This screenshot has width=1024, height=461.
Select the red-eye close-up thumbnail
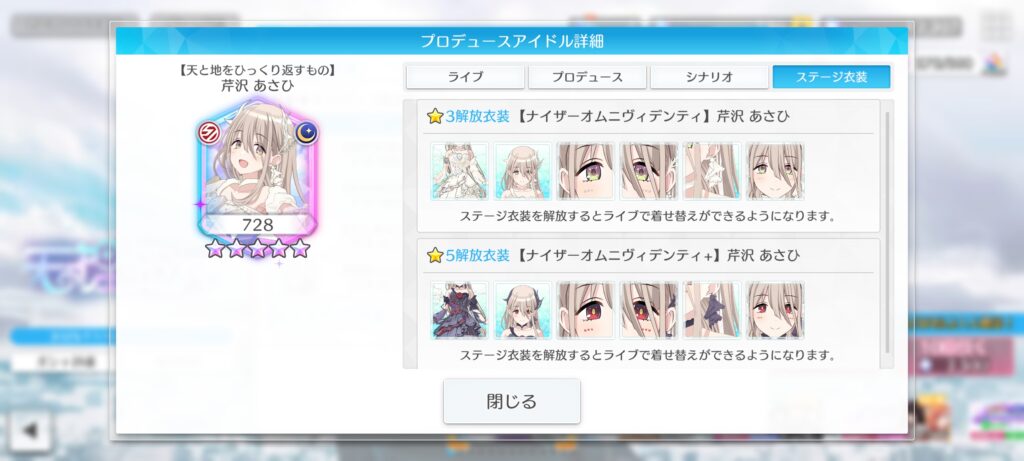tap(586, 310)
